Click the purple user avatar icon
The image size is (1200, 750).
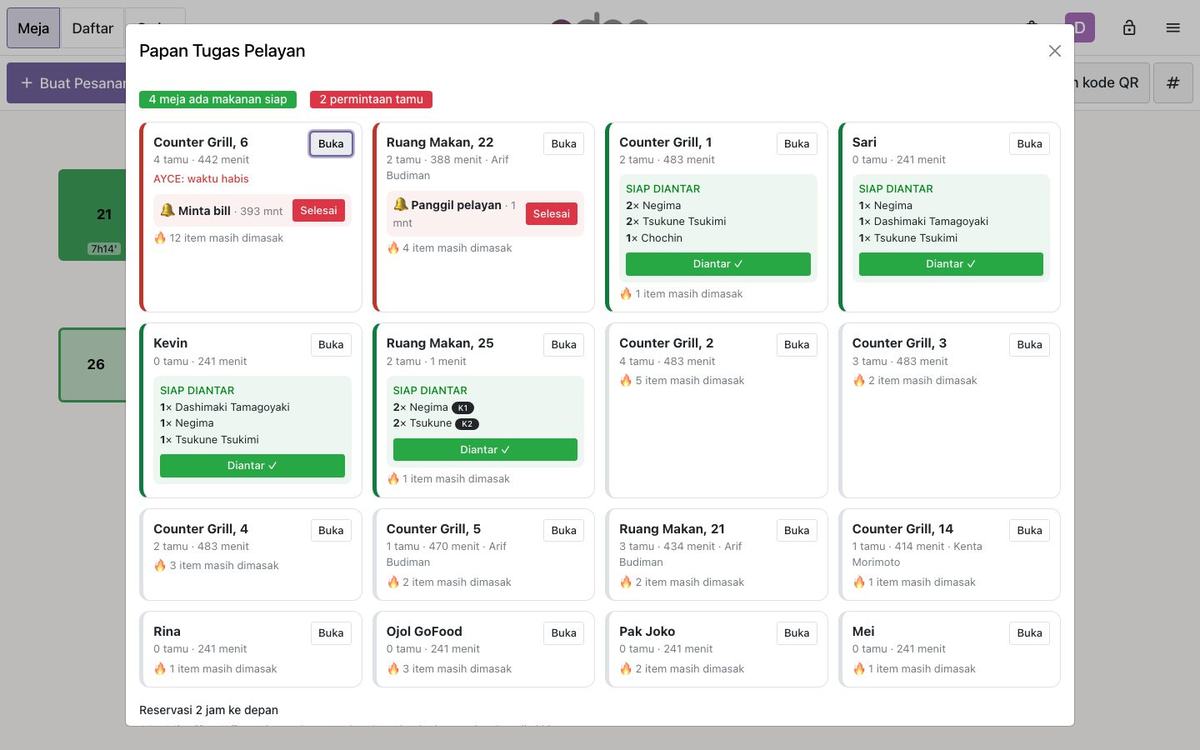coord(1080,28)
